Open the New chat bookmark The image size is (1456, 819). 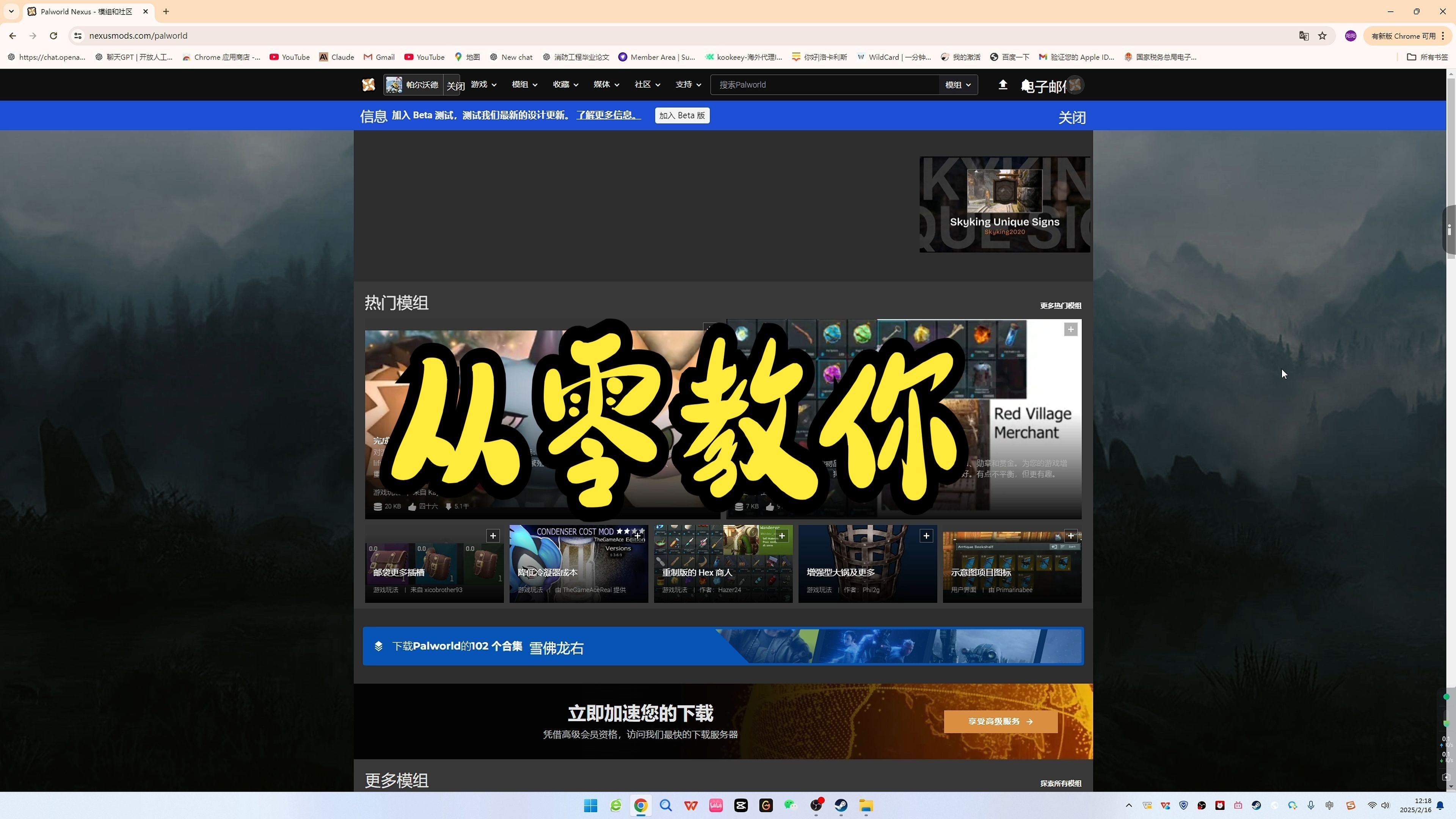[x=511, y=57]
